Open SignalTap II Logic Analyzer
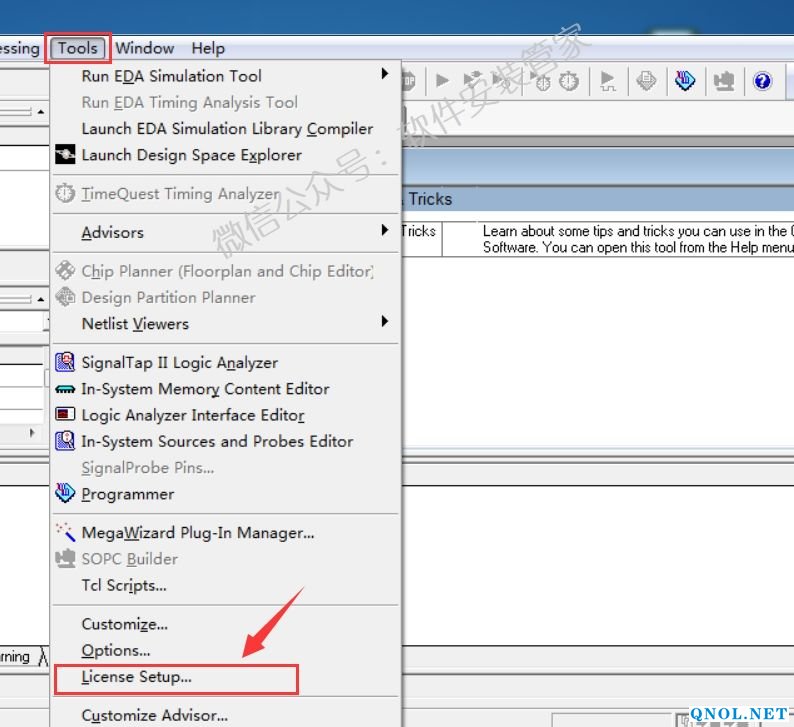794x727 pixels. pyautogui.click(x=180, y=363)
